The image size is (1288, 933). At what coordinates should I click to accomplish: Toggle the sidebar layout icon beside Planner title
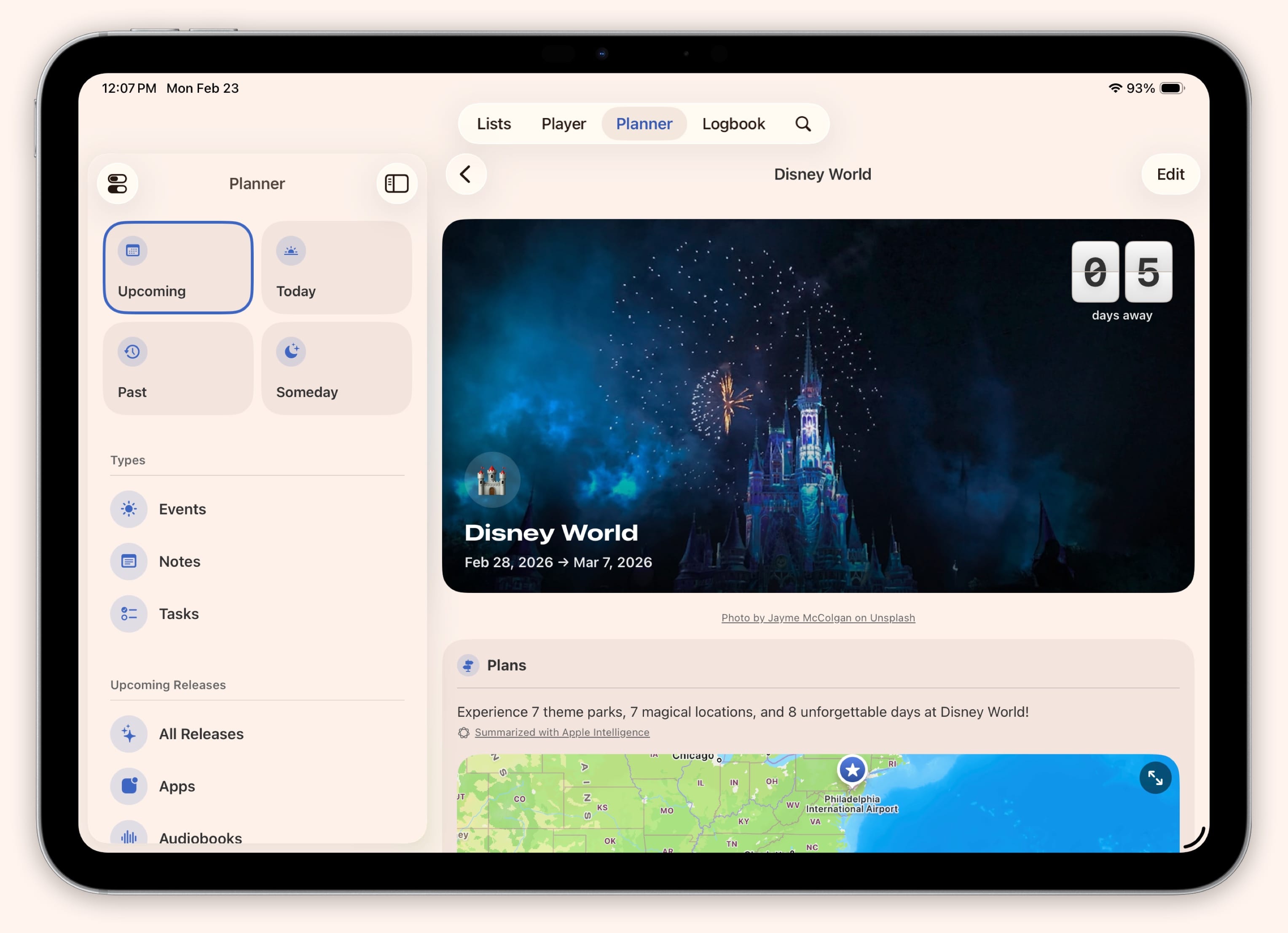coord(396,183)
